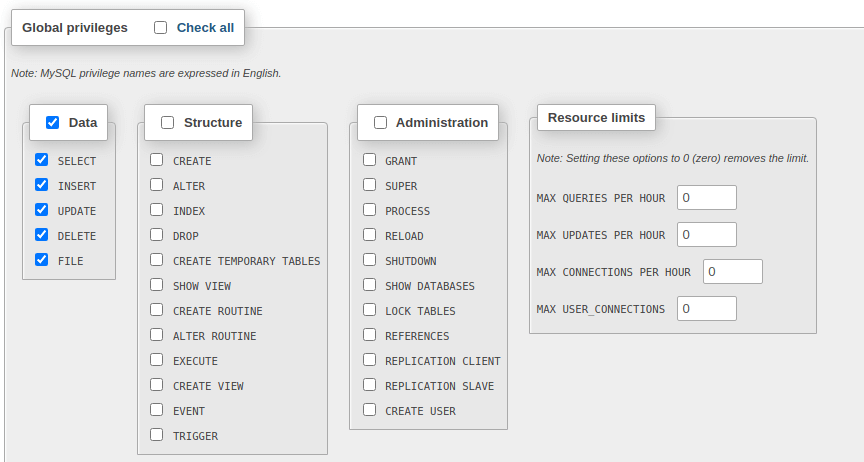Check the GRANT privilege

[x=369, y=160]
